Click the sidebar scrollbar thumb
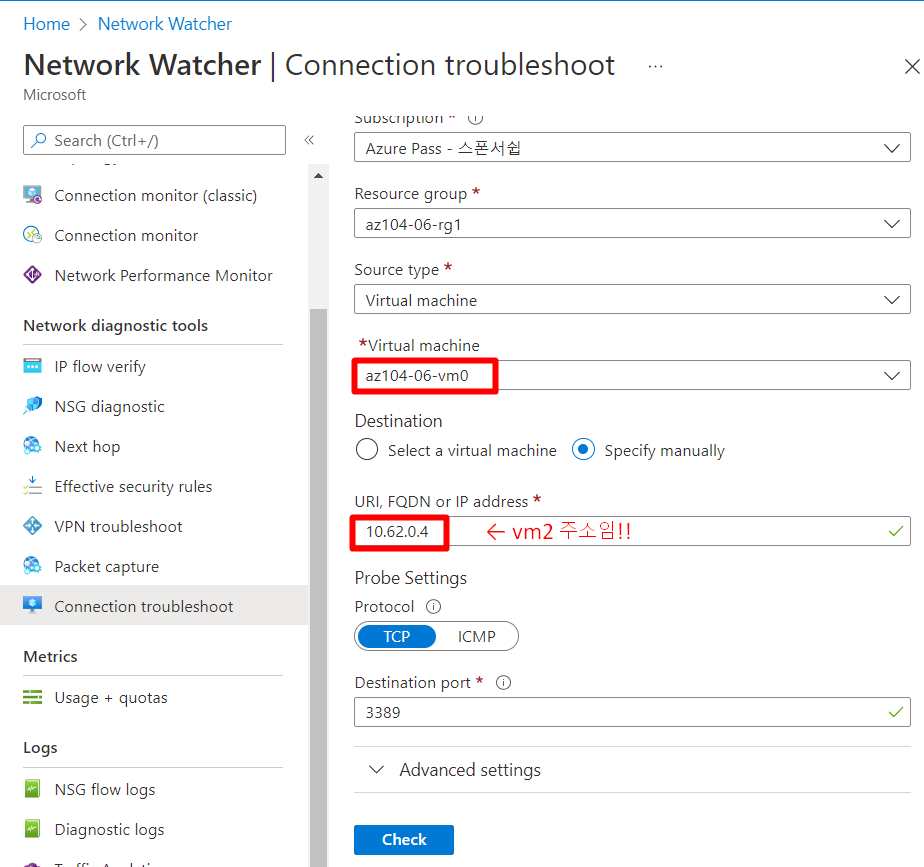924x867 pixels. [x=318, y=587]
